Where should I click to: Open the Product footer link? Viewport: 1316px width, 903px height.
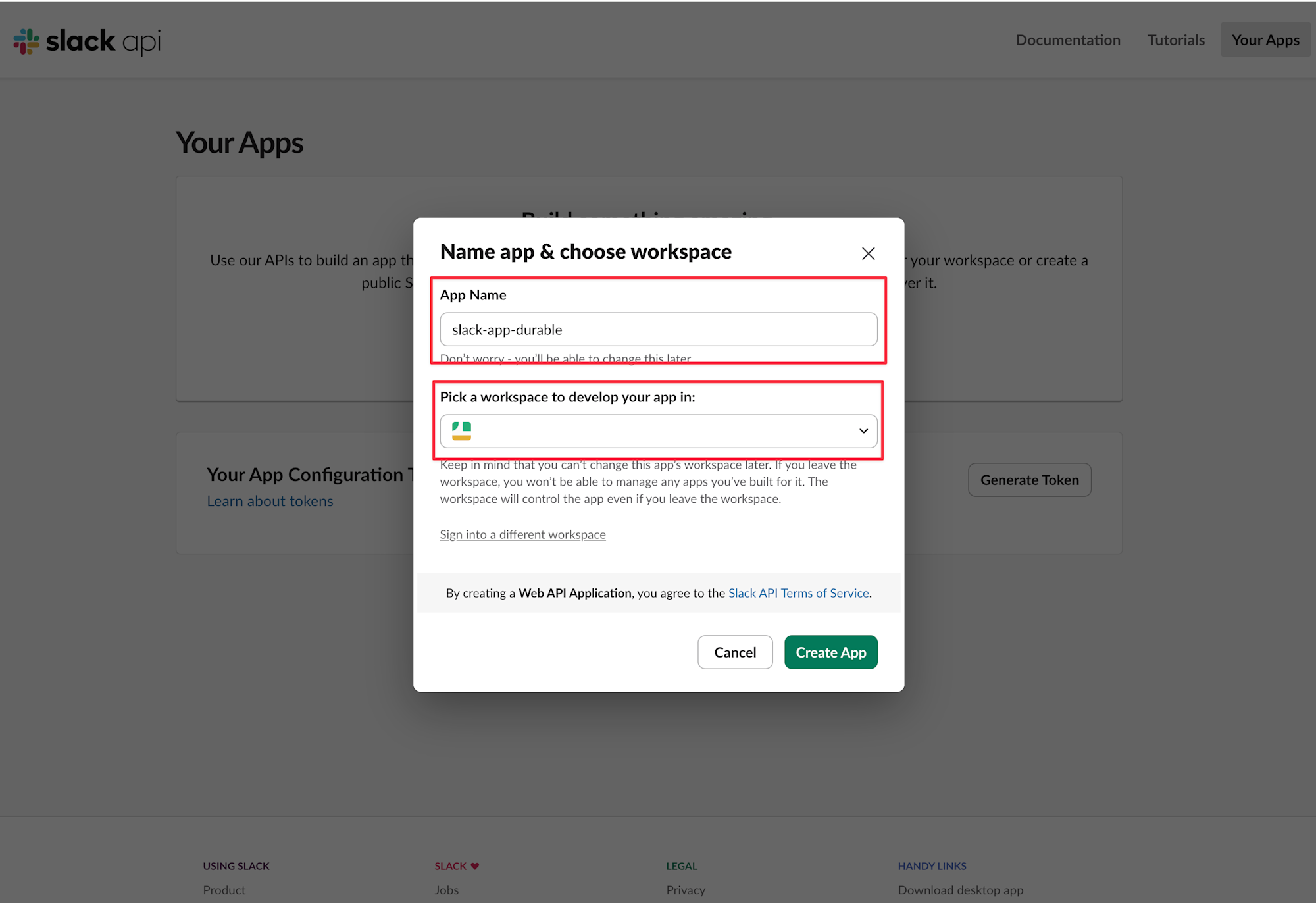(224, 890)
